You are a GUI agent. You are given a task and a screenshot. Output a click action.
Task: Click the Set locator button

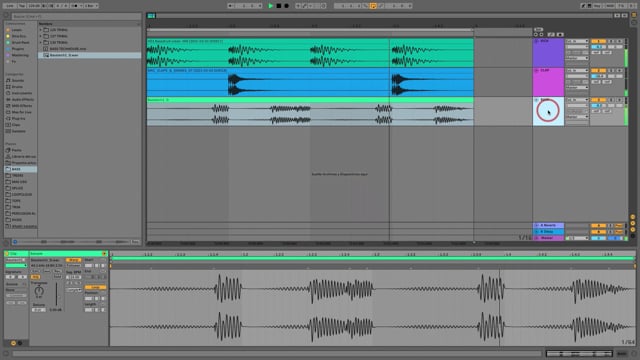pos(538,30)
